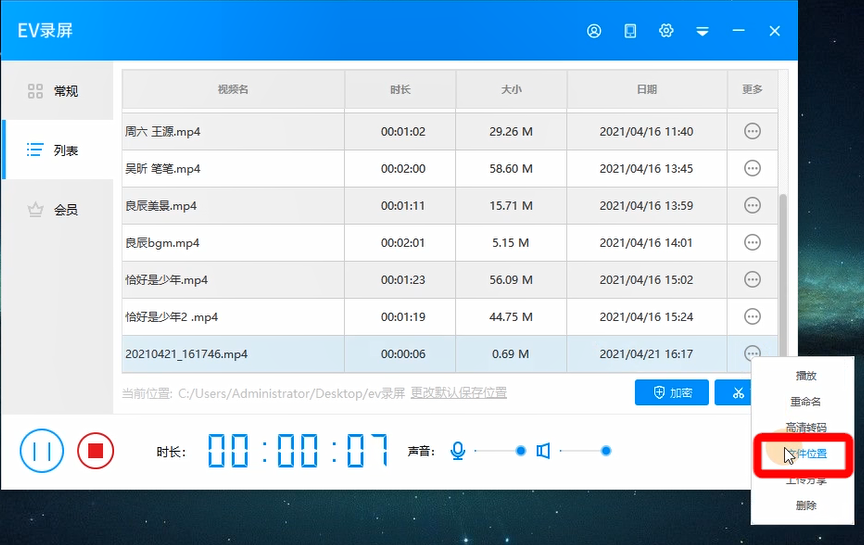Click the 视频名 column header
The image size is (864, 545).
pos(233,89)
